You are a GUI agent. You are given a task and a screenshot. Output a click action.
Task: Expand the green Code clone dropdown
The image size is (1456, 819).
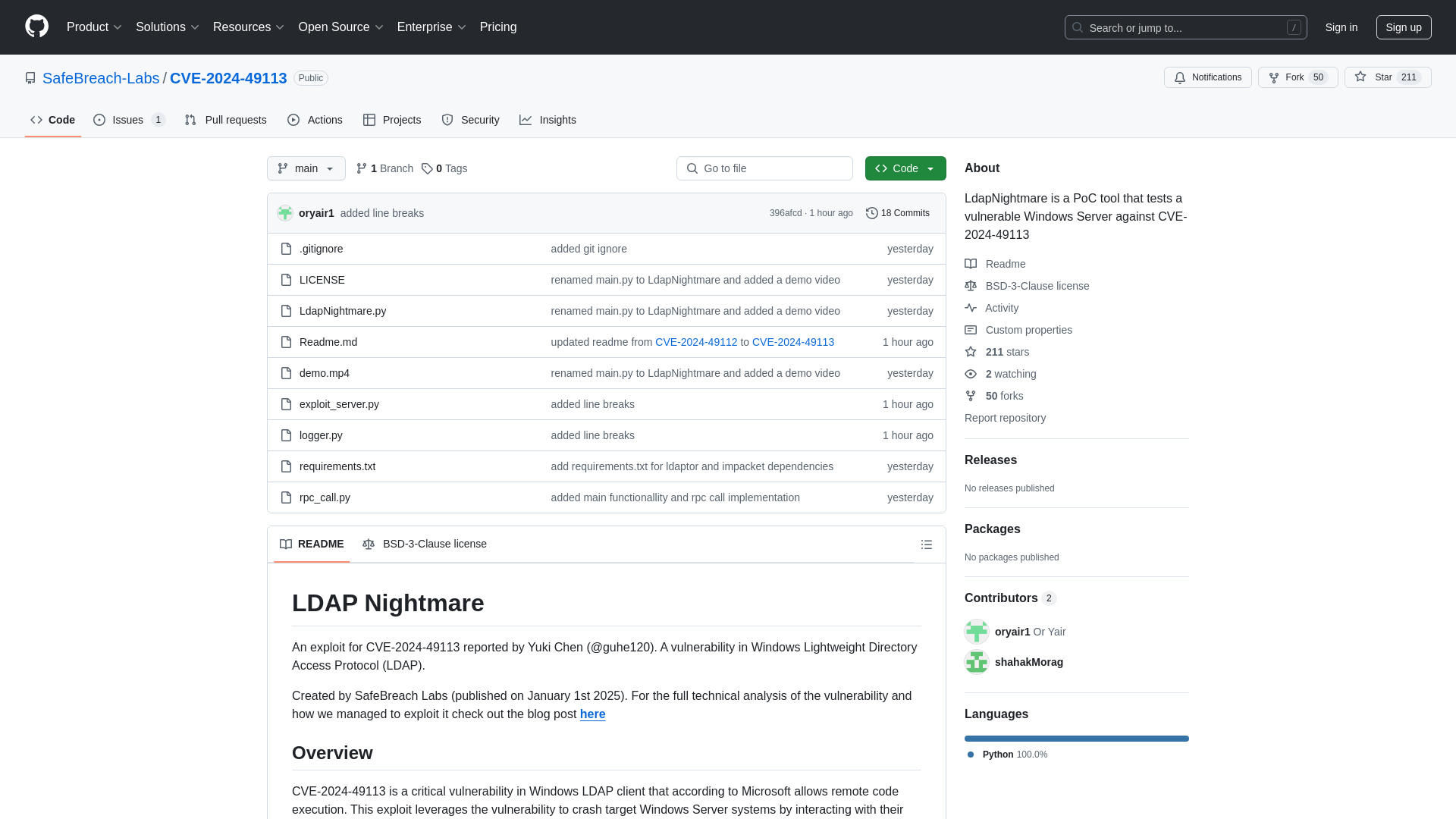(905, 168)
